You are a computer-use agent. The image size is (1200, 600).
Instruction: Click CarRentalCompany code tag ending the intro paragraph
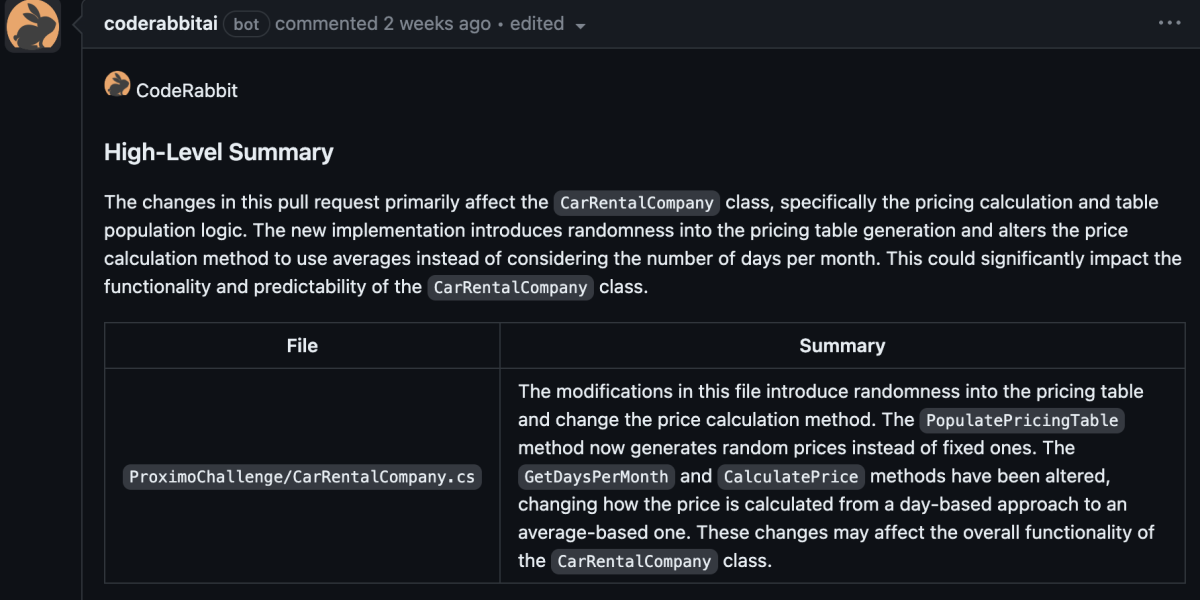511,288
